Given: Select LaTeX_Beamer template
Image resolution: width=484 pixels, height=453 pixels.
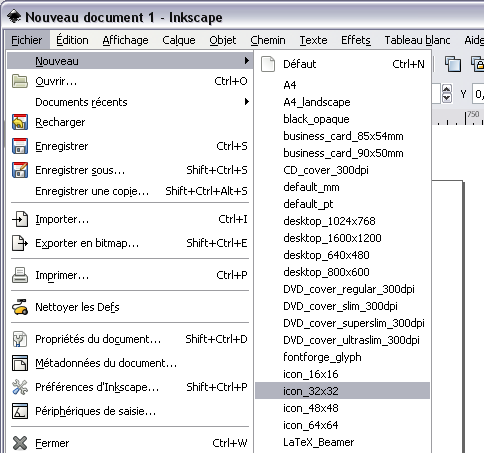Looking at the screenshot, I should [x=342, y=442].
